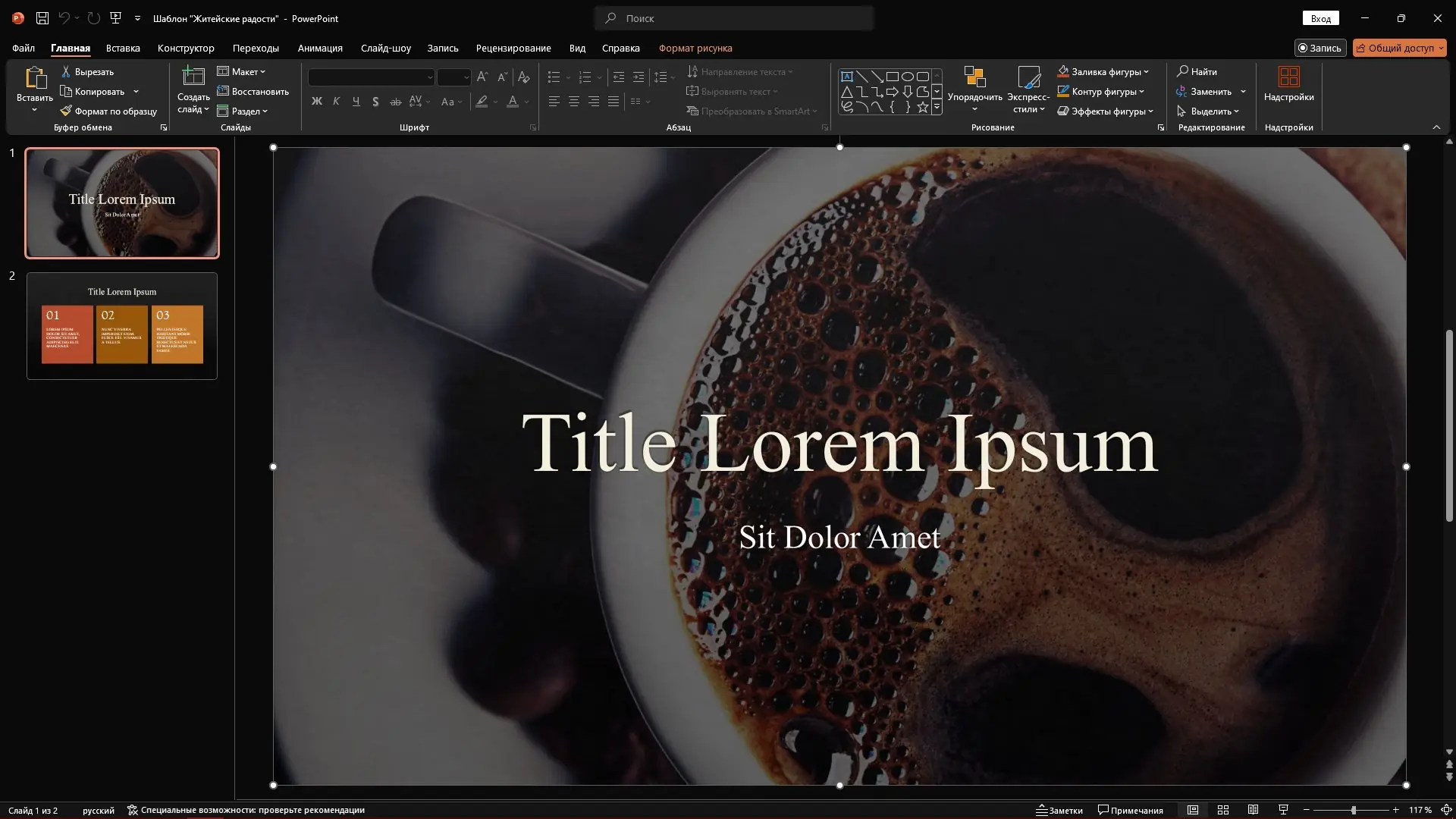Toggle bold (Ж) formatting

(x=317, y=102)
